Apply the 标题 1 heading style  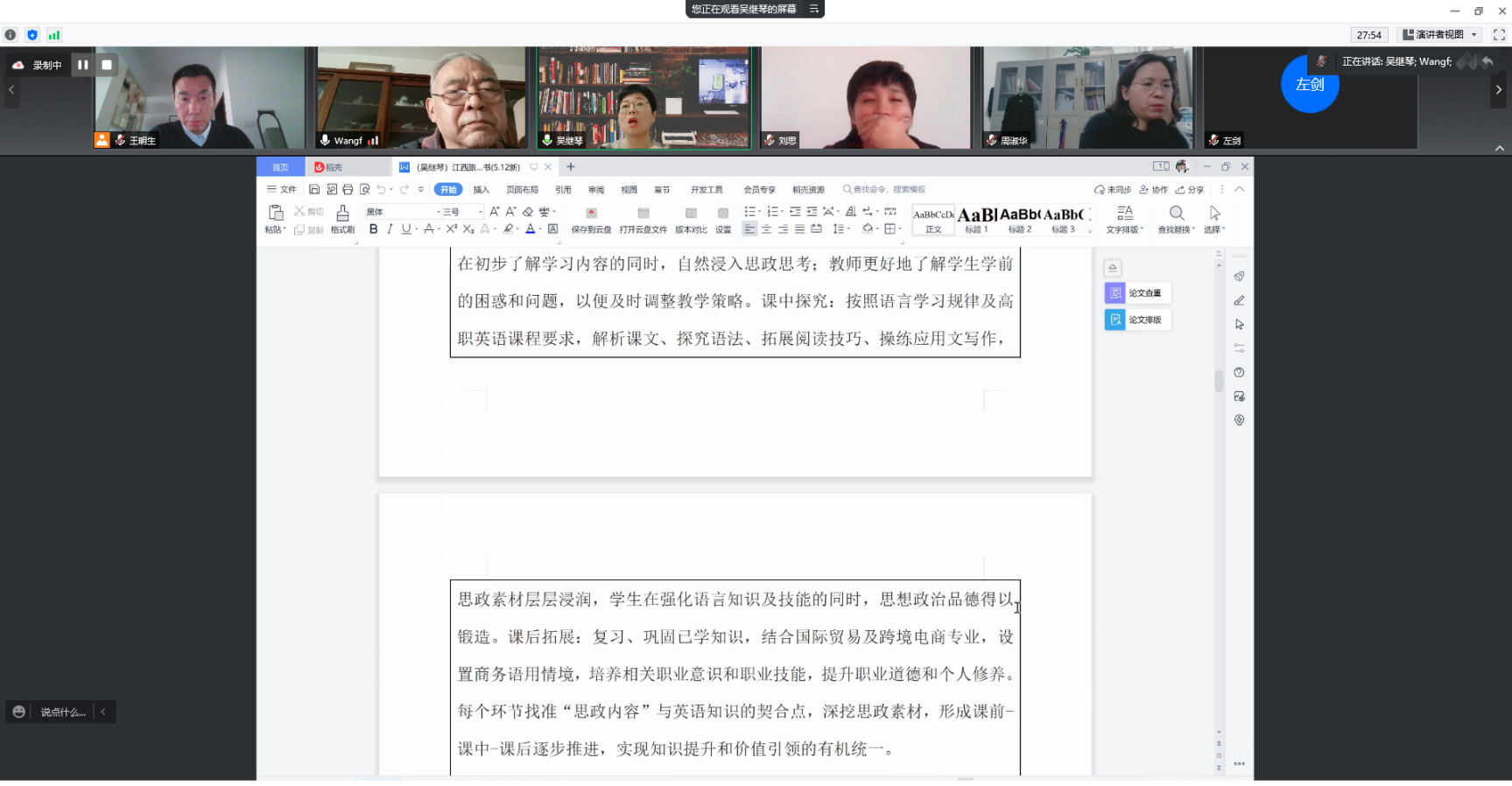click(976, 220)
